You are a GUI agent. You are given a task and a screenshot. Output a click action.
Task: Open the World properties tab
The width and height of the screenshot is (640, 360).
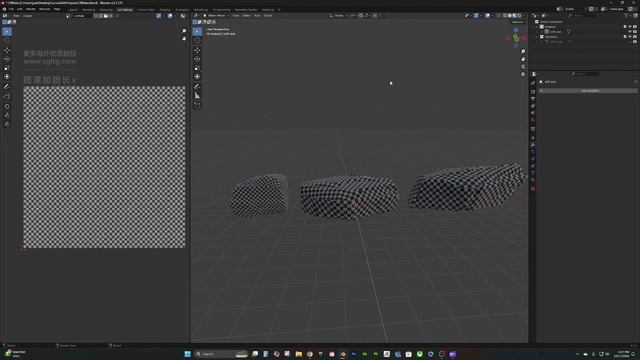click(533, 121)
